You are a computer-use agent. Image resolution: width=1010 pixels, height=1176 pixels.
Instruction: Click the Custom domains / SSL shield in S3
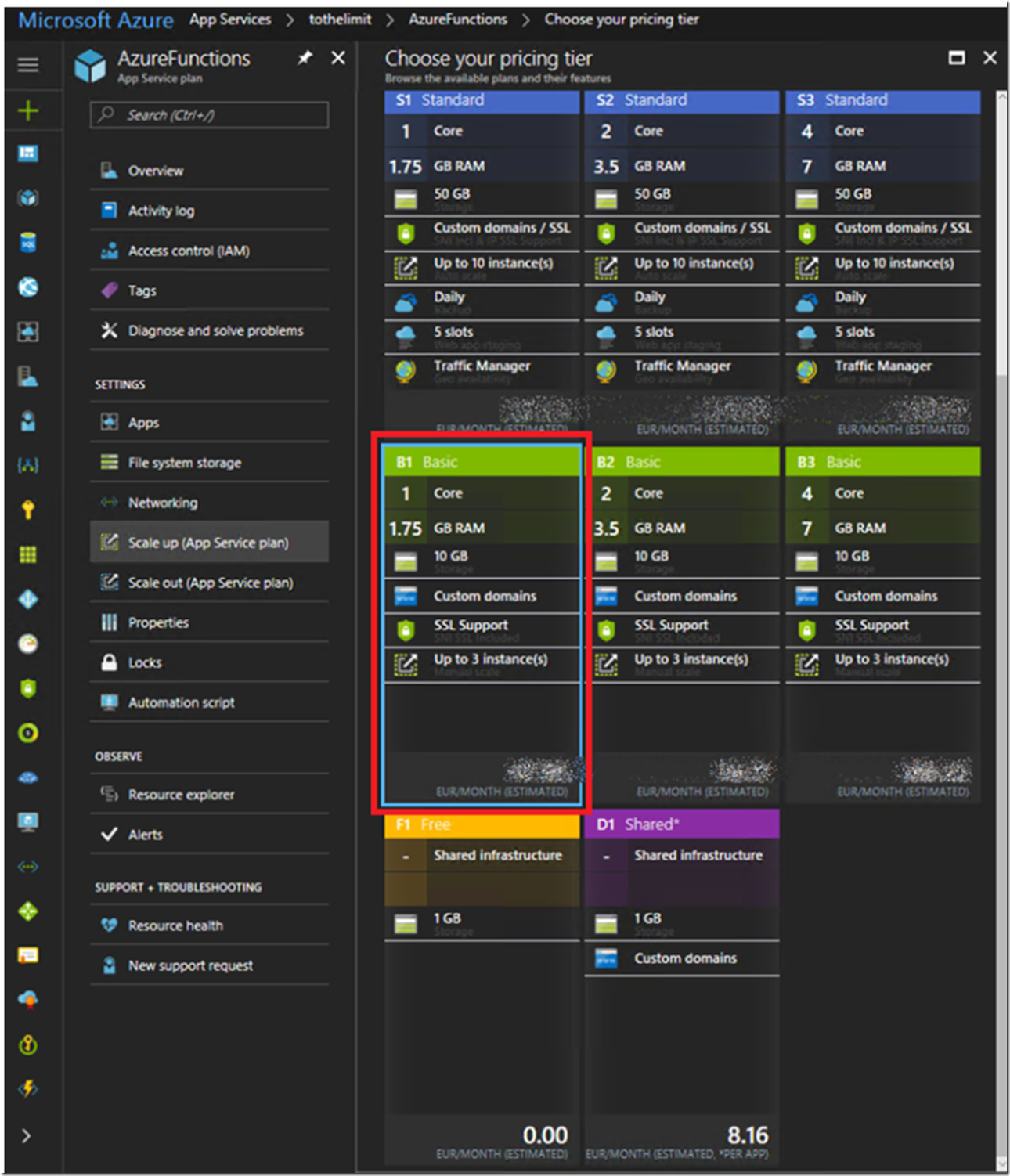[806, 233]
